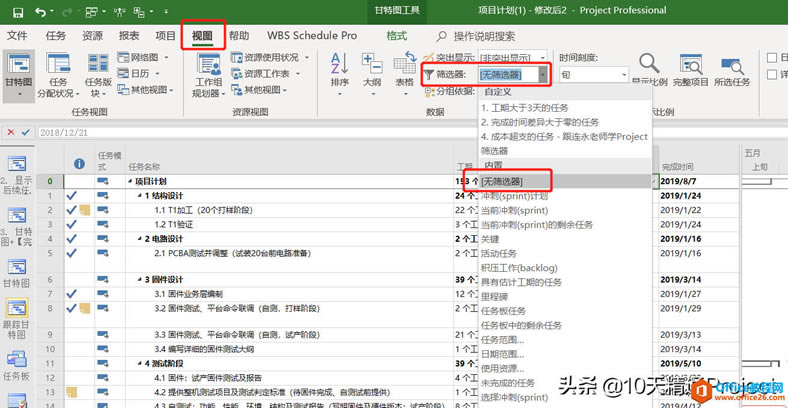This screenshot has width=788, height=408.
Task: Switch to the Calendar (日历) view
Action: [139, 73]
